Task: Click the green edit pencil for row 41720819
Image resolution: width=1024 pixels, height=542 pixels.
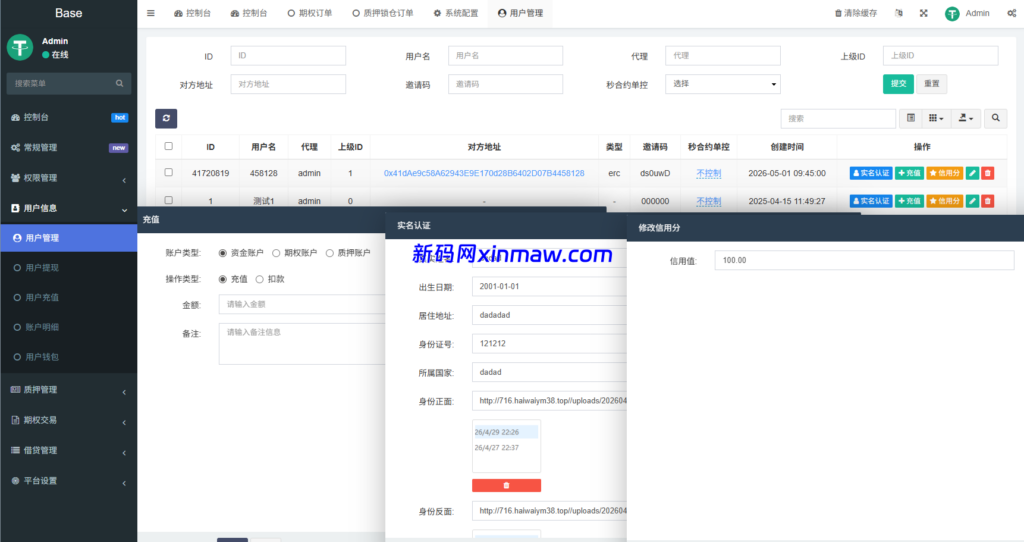Action: 972,173
